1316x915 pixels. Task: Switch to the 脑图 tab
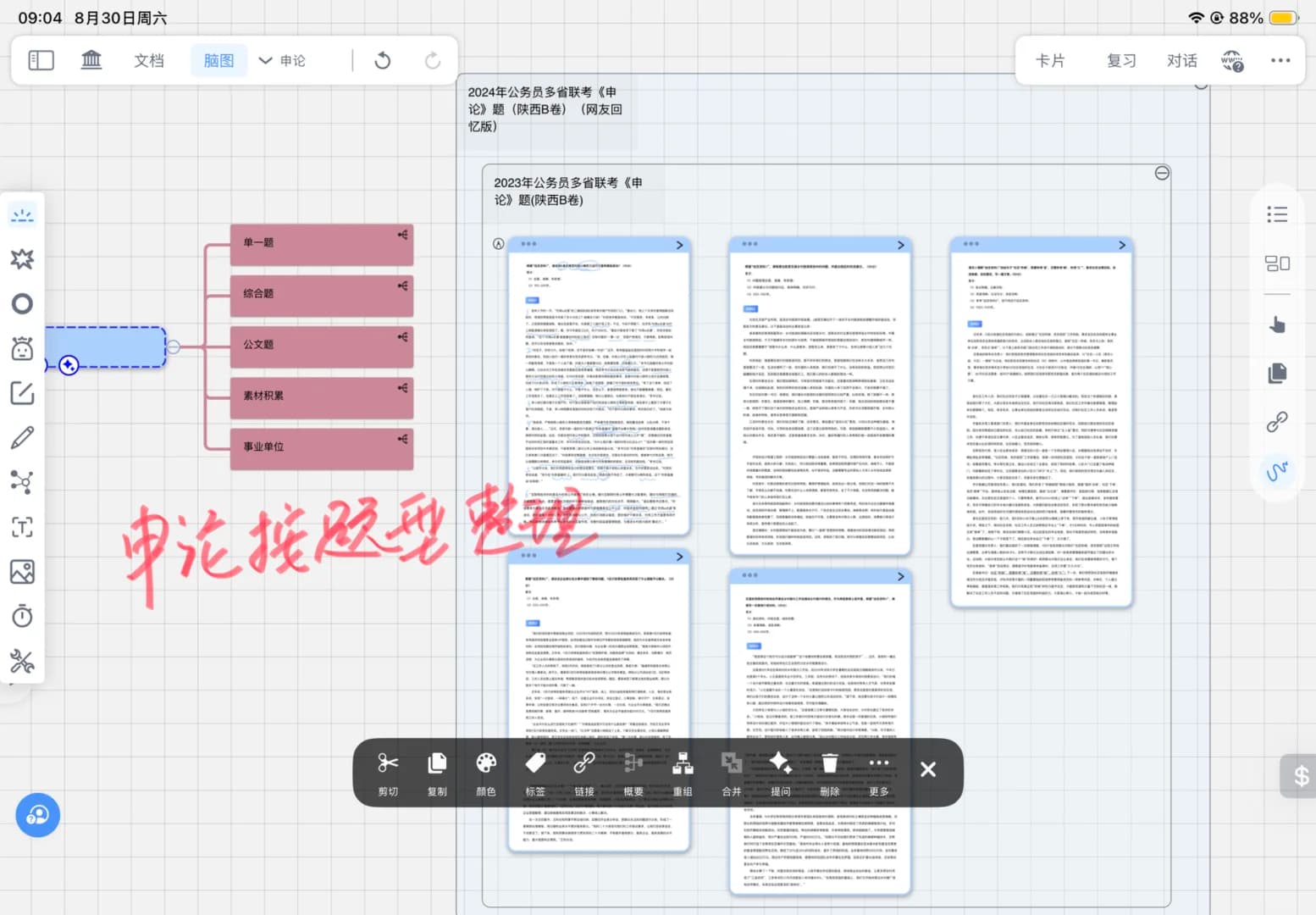[218, 60]
